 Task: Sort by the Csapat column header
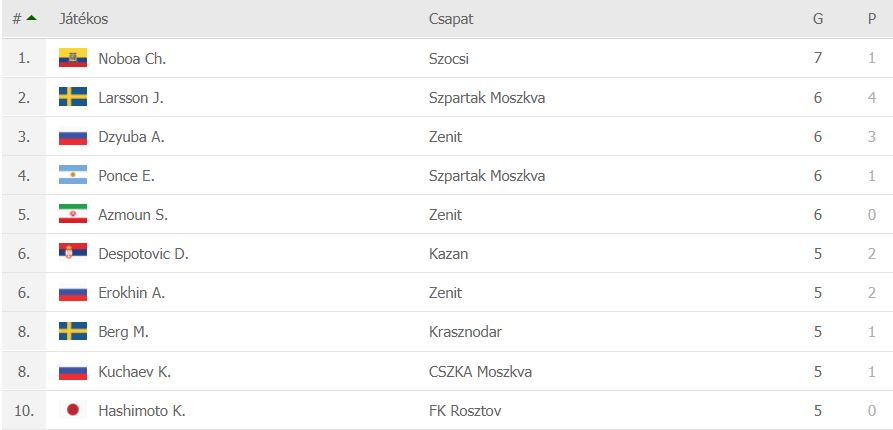pos(451,19)
